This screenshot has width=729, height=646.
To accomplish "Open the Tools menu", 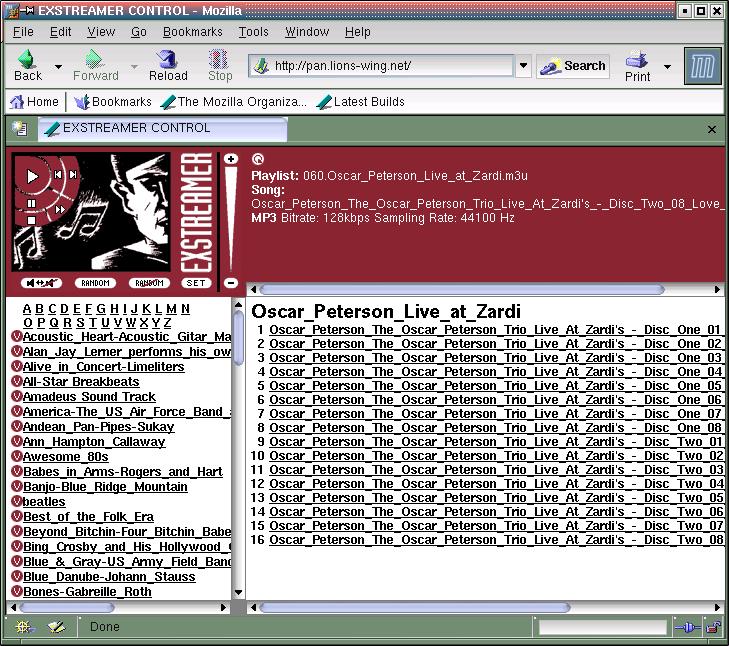I will 253,32.
